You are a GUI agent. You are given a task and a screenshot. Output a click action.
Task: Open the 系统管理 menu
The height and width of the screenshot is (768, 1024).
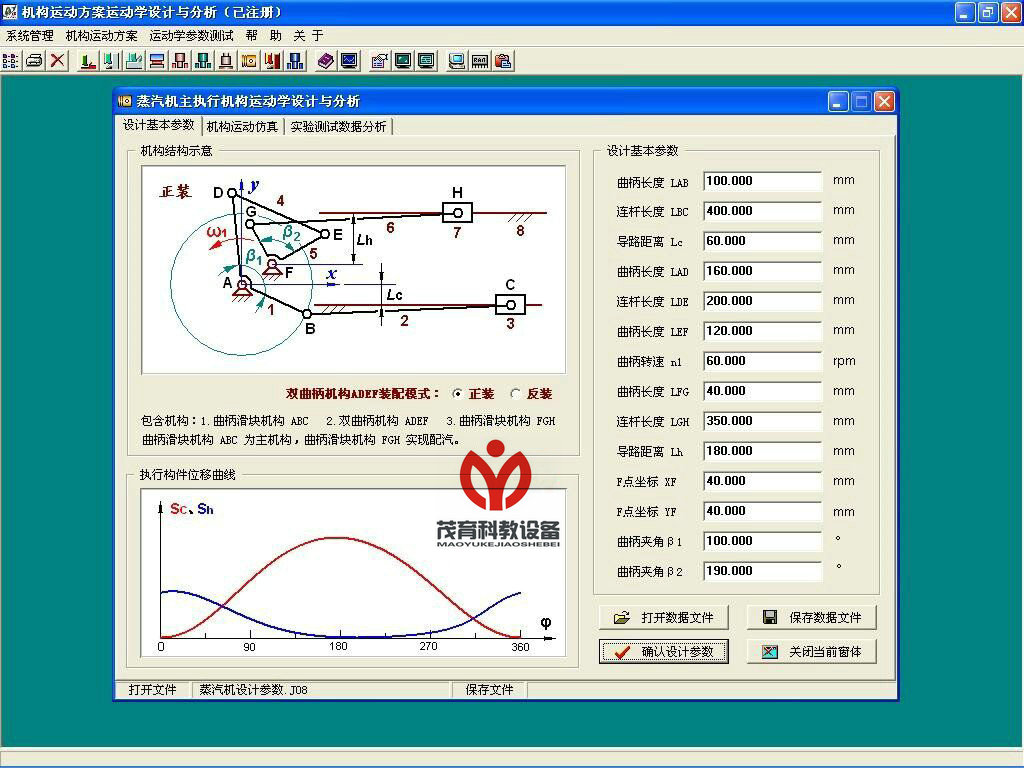point(30,35)
